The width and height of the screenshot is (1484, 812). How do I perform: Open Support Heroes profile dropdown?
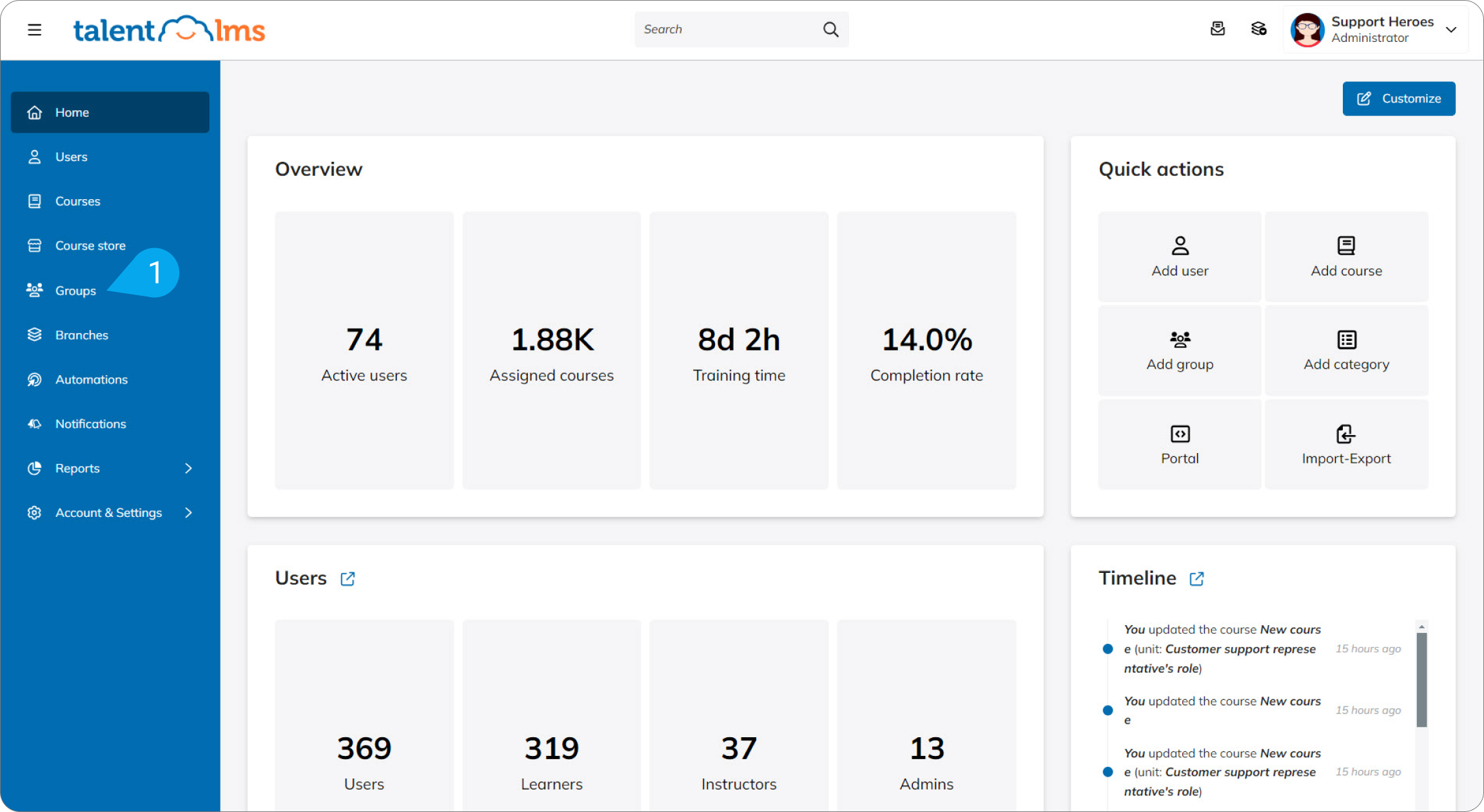(x=1450, y=30)
